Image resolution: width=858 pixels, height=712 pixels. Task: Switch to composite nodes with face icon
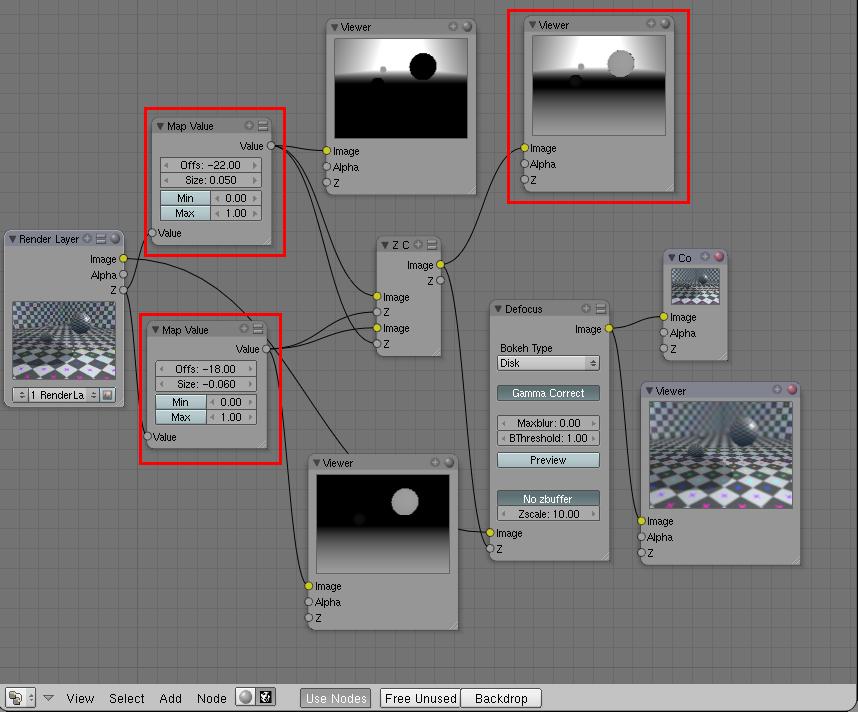(265, 697)
